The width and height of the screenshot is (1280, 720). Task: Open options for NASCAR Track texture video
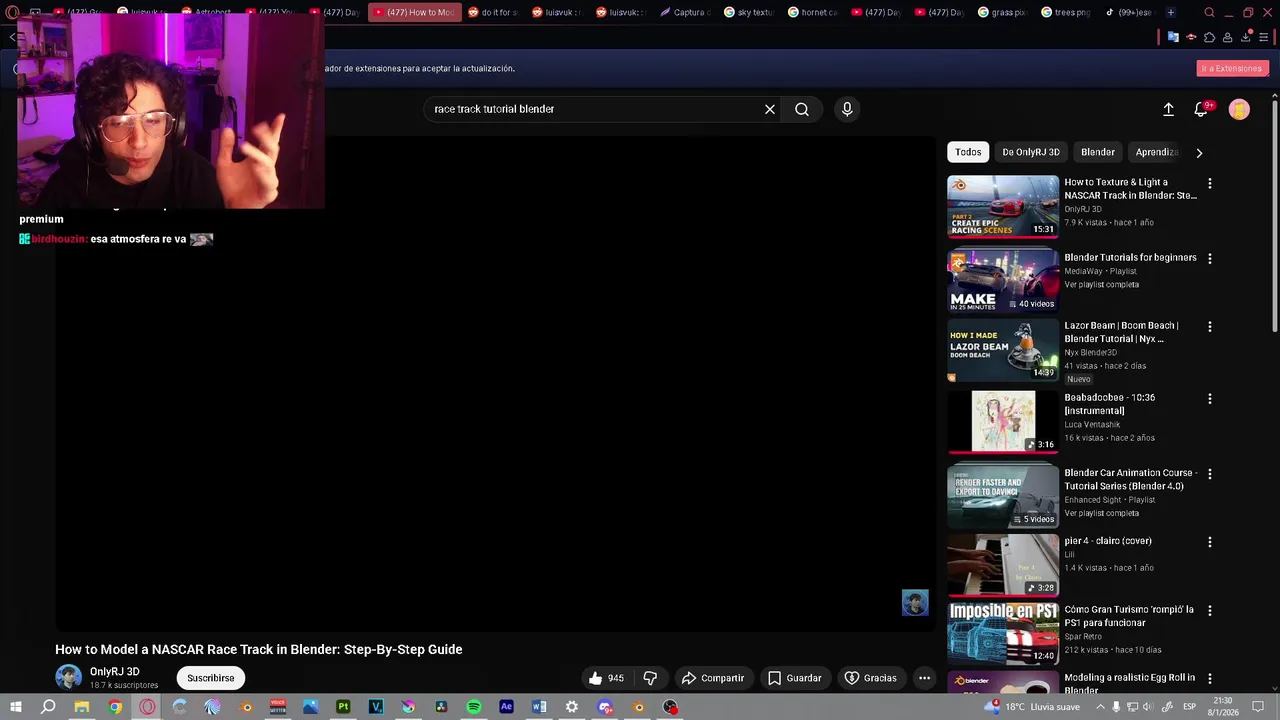pyautogui.click(x=1210, y=184)
